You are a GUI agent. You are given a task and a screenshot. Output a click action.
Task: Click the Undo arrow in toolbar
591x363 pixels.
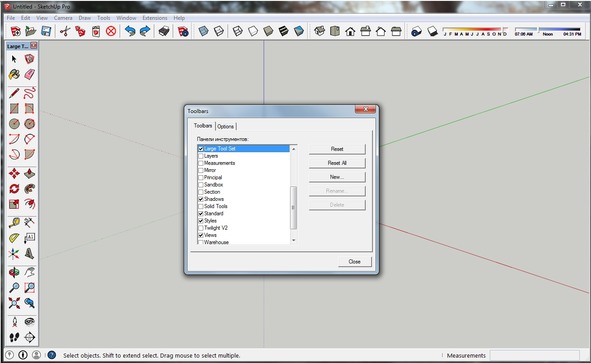click(x=130, y=31)
